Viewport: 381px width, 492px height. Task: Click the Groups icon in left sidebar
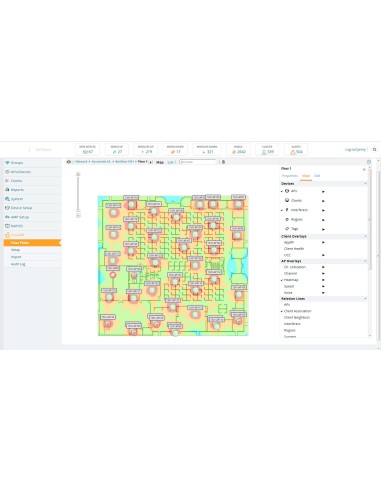click(7, 163)
